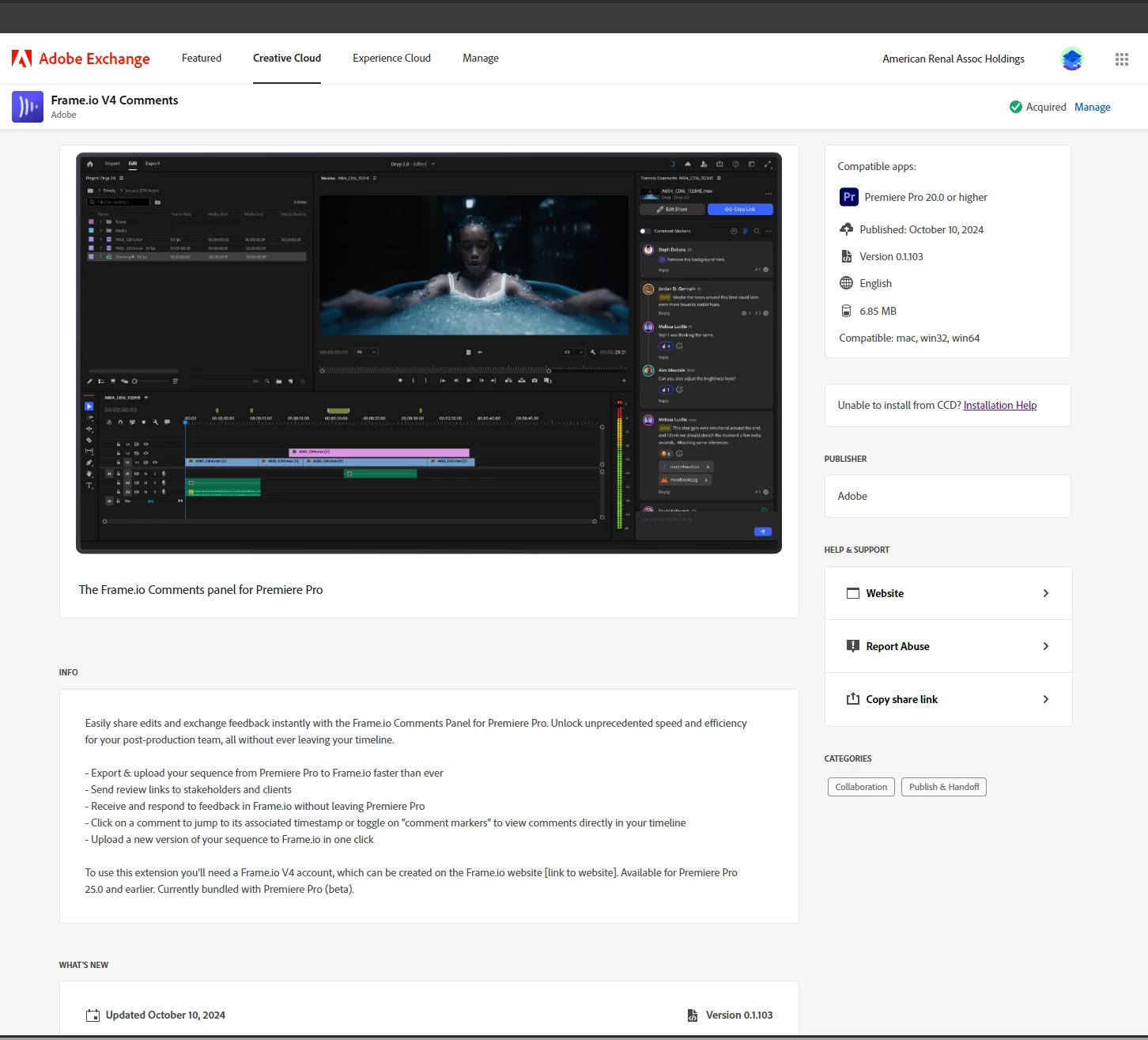1148x1040 pixels.
Task: Click the Premiere Pro compatible app icon
Action: click(849, 197)
